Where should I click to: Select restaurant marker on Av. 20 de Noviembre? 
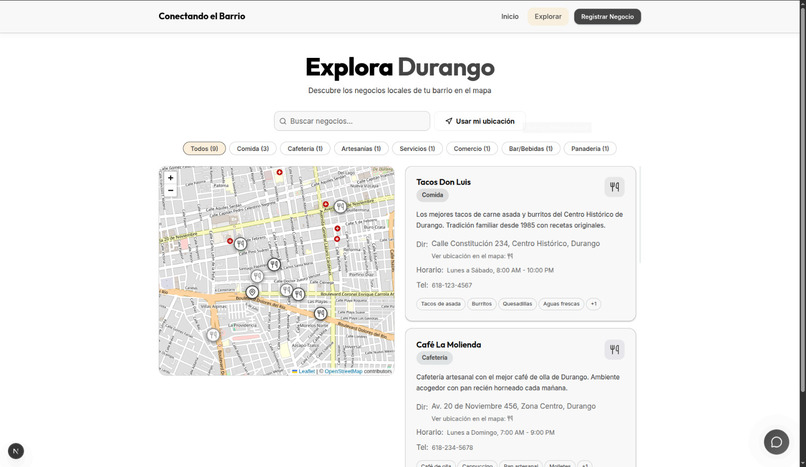click(340, 207)
